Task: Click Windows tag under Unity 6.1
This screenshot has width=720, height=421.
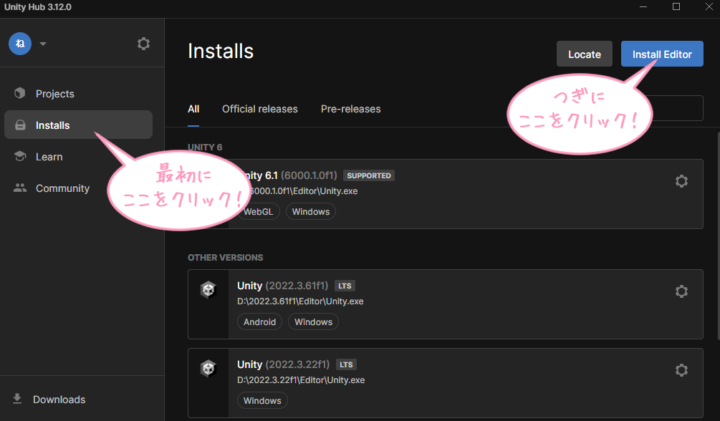Action: click(x=311, y=212)
